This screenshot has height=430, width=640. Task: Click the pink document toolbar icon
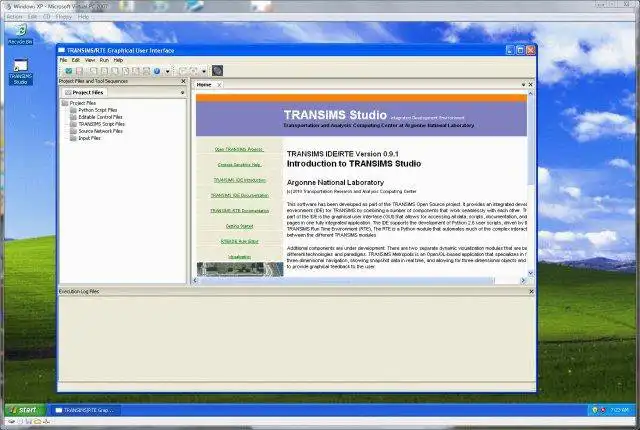pos(79,71)
